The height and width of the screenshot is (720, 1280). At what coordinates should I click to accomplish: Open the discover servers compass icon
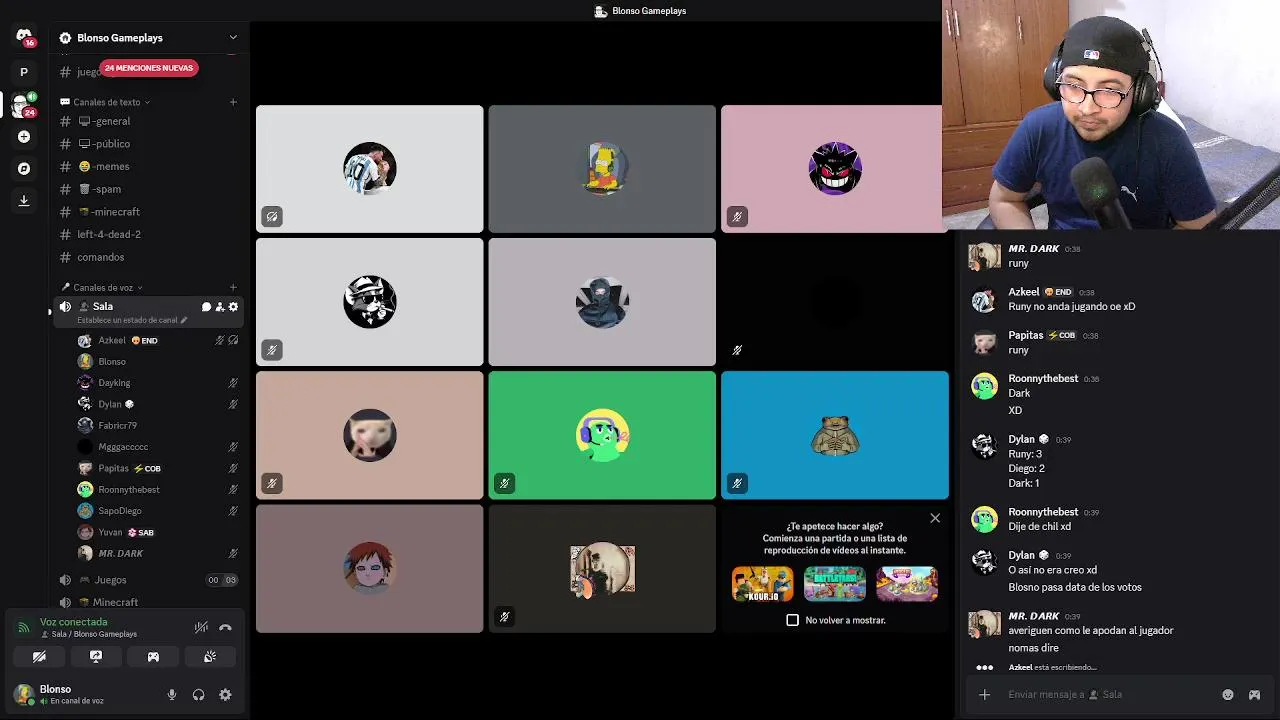(x=24, y=168)
